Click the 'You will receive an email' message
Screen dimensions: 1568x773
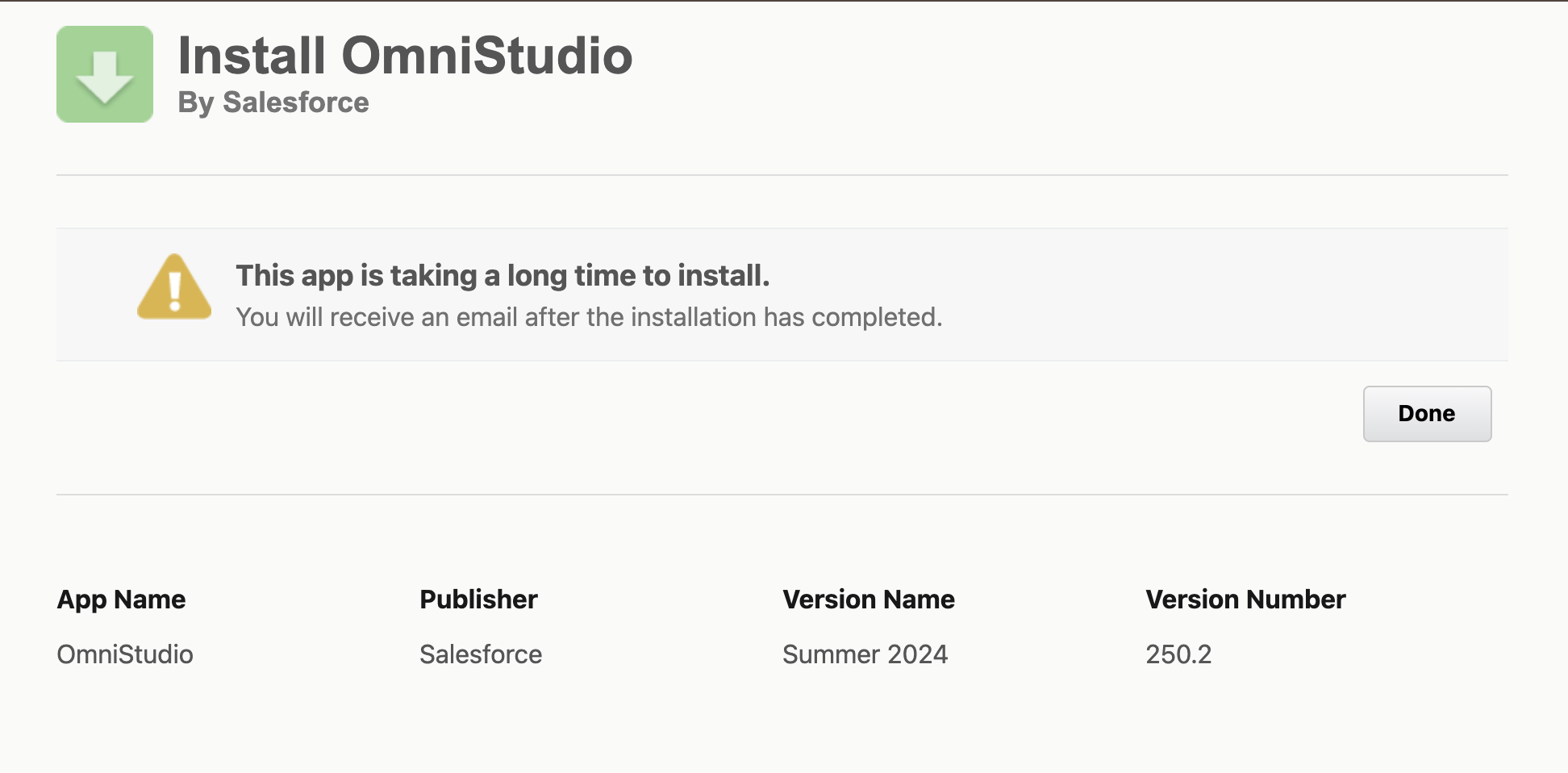pyautogui.click(x=589, y=317)
